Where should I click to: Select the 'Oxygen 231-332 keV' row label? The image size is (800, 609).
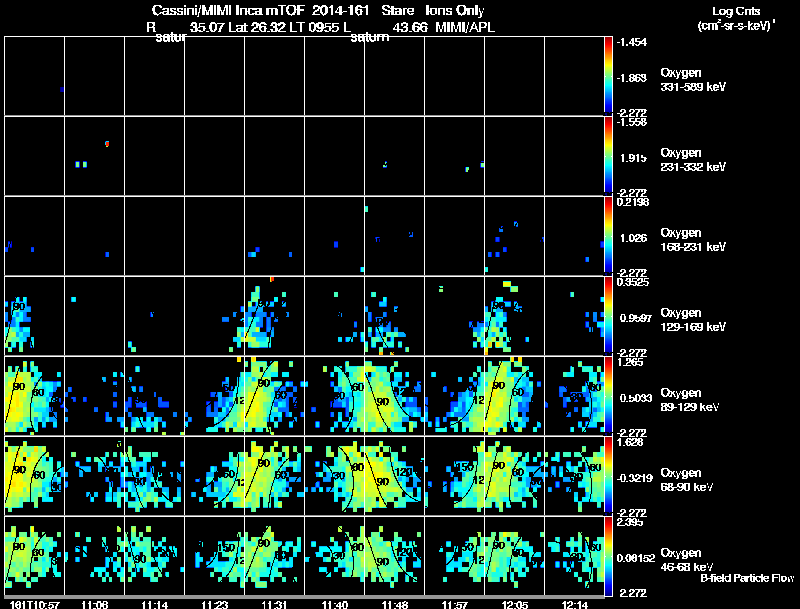(693, 160)
